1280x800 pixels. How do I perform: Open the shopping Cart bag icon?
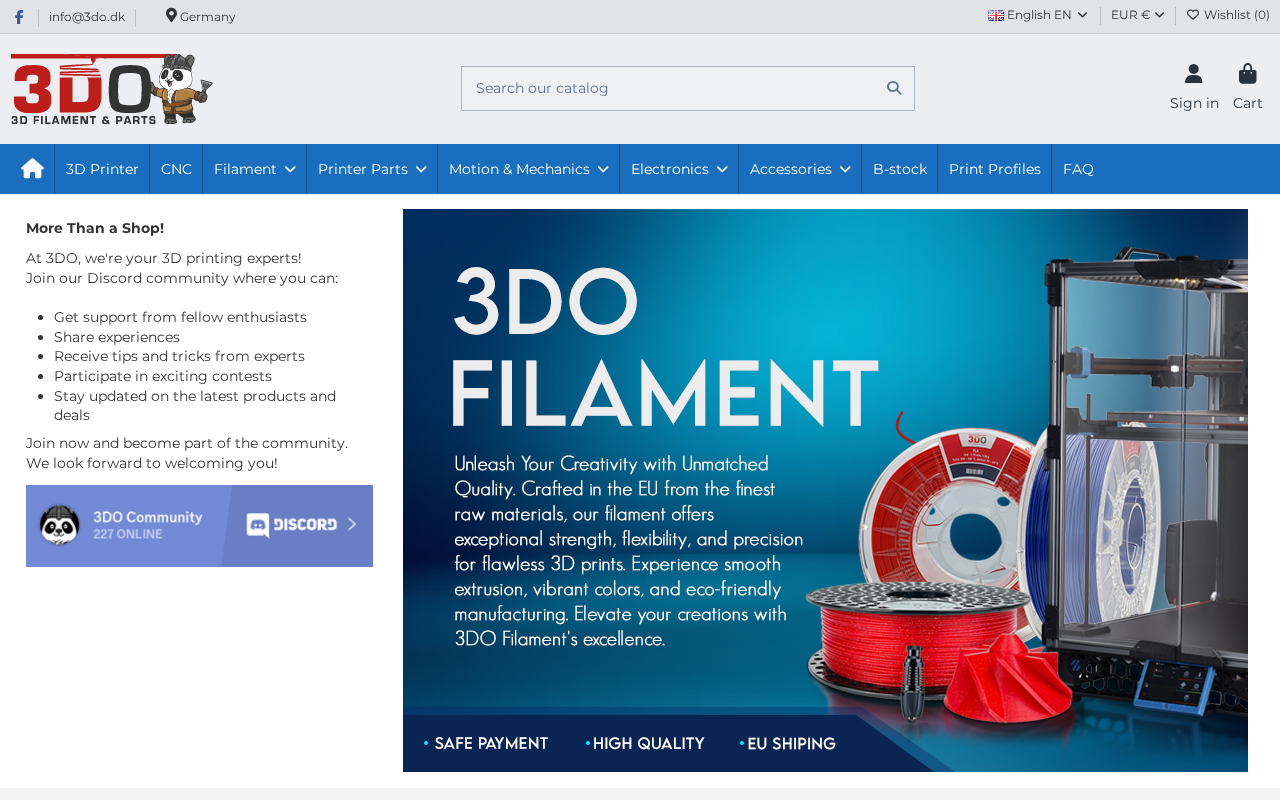(1247, 74)
